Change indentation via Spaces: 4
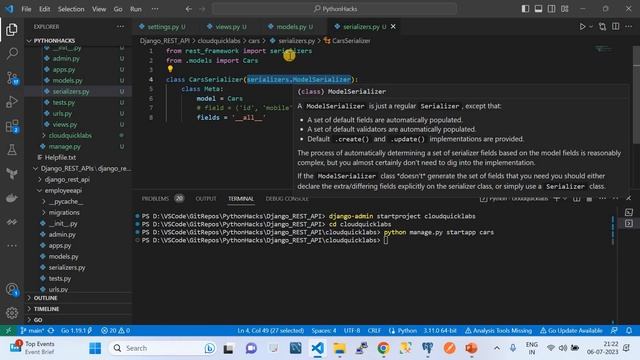This screenshot has height=360, width=640. [x=324, y=330]
